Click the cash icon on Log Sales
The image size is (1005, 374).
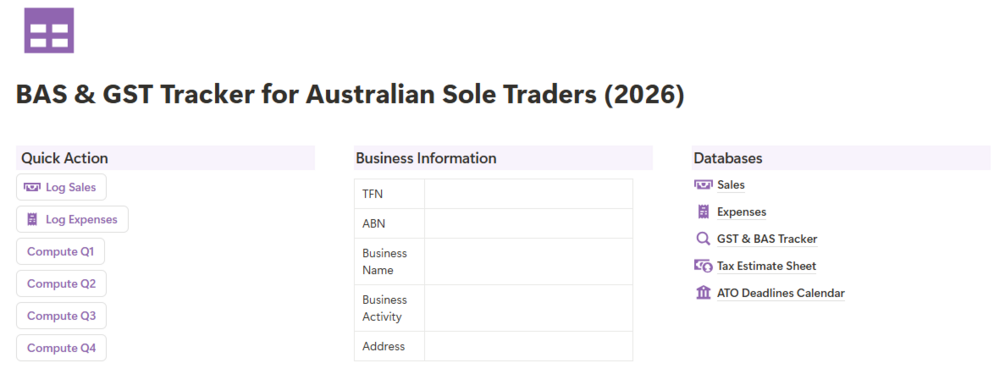31,187
